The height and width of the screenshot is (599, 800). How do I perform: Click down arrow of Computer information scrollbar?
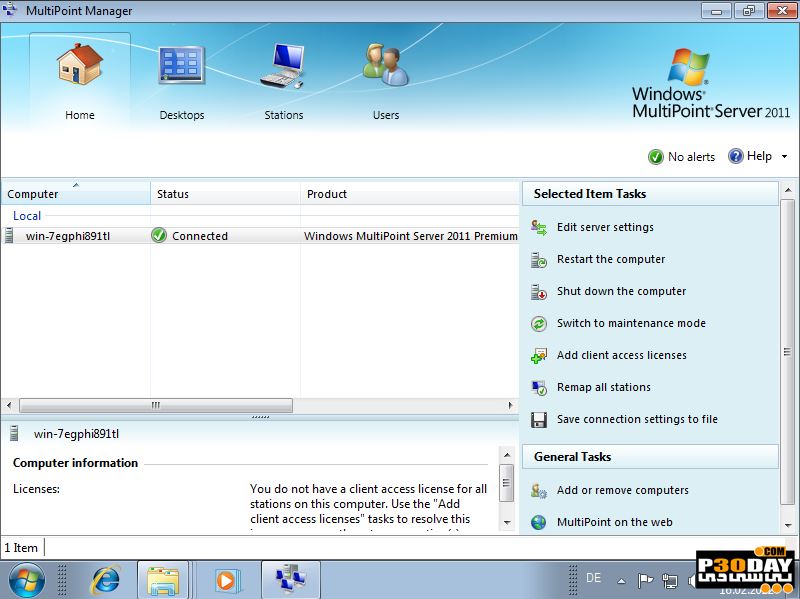[507, 522]
